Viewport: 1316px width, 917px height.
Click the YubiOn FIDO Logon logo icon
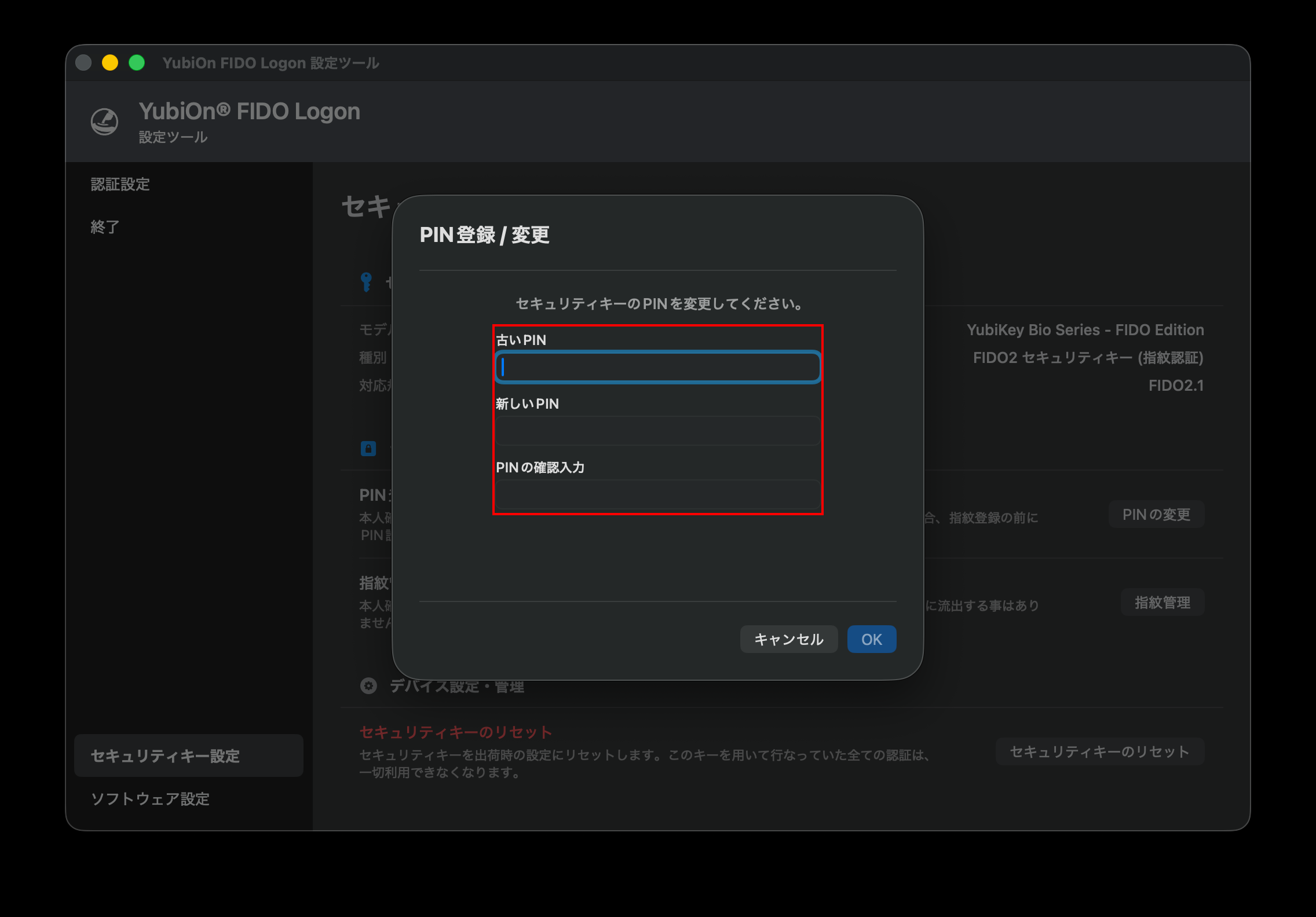105,122
